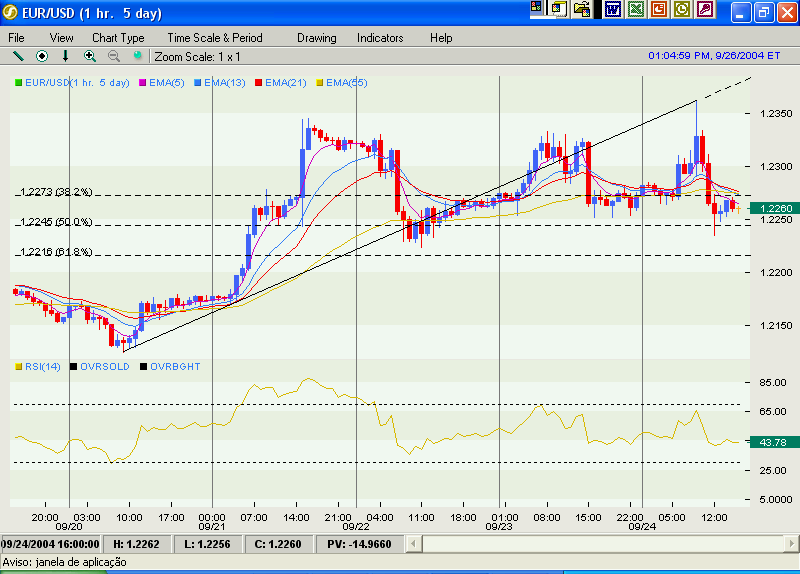Click the yellow RSI(14) legend swatch
This screenshot has width=800, height=574.
tap(18, 367)
